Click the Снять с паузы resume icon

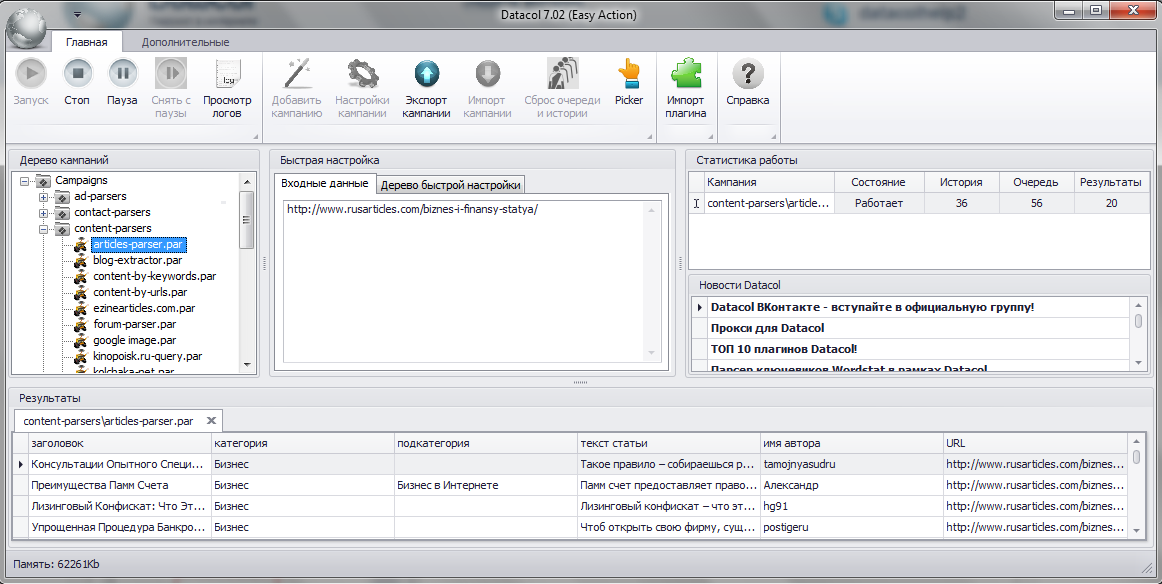pyautogui.click(x=171, y=73)
